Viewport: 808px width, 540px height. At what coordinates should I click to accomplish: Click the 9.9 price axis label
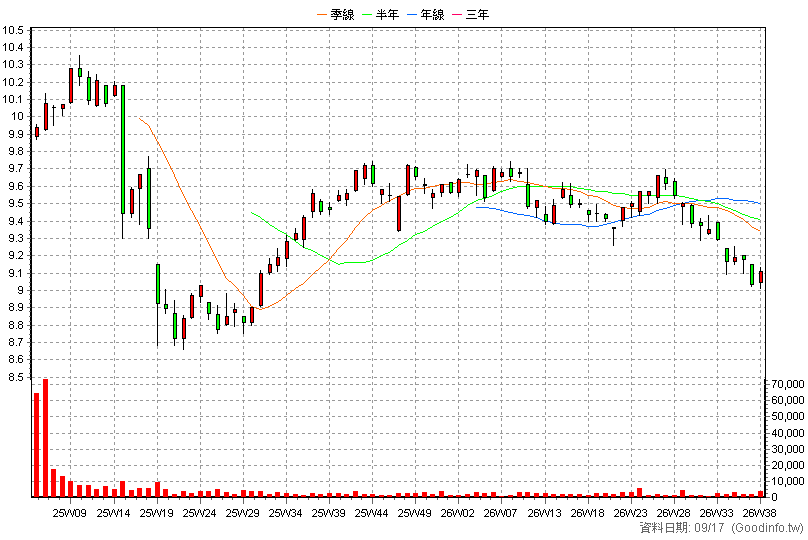tap(16, 134)
